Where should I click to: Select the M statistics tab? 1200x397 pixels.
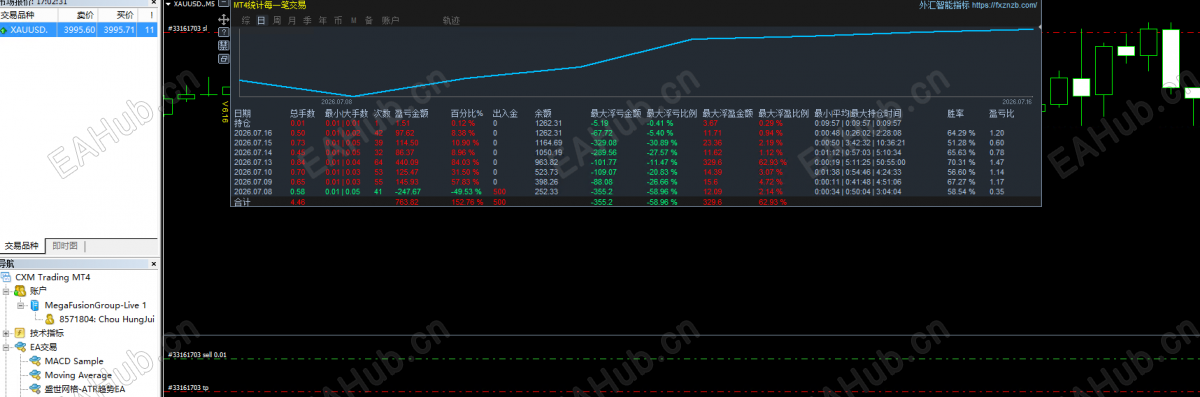point(353,20)
